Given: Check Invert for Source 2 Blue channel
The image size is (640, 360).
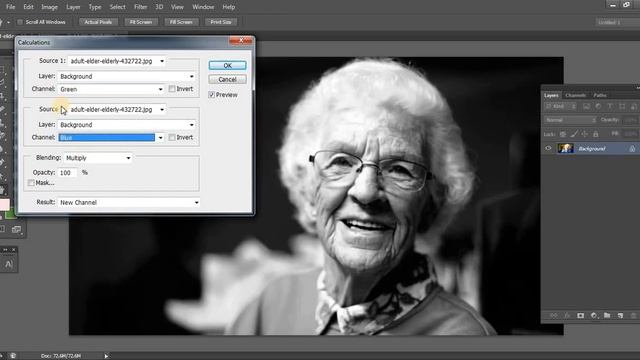Looking at the screenshot, I should tap(172, 137).
